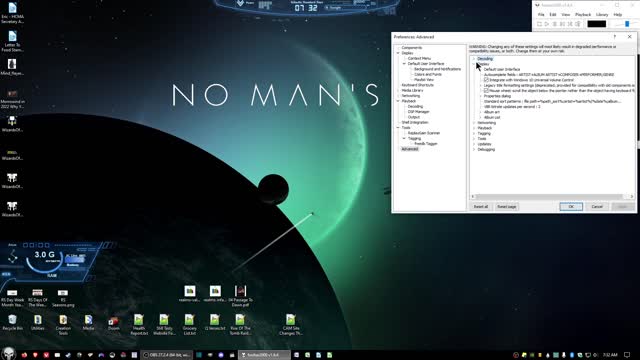Select the Media folder desktop icon
The width and height of the screenshot is (640, 360).
[88, 322]
